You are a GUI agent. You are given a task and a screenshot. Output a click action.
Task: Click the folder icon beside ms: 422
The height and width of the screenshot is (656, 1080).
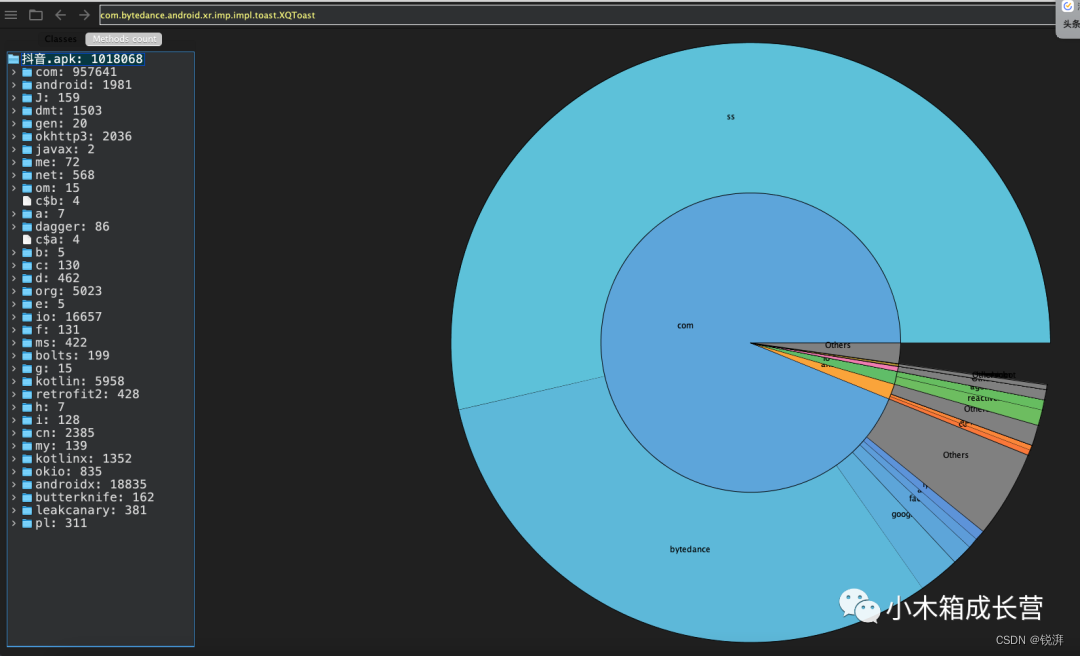point(27,343)
